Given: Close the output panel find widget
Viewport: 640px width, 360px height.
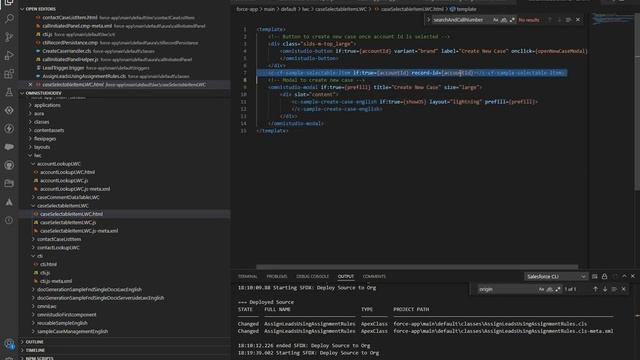Looking at the screenshot, I should coord(624,289).
